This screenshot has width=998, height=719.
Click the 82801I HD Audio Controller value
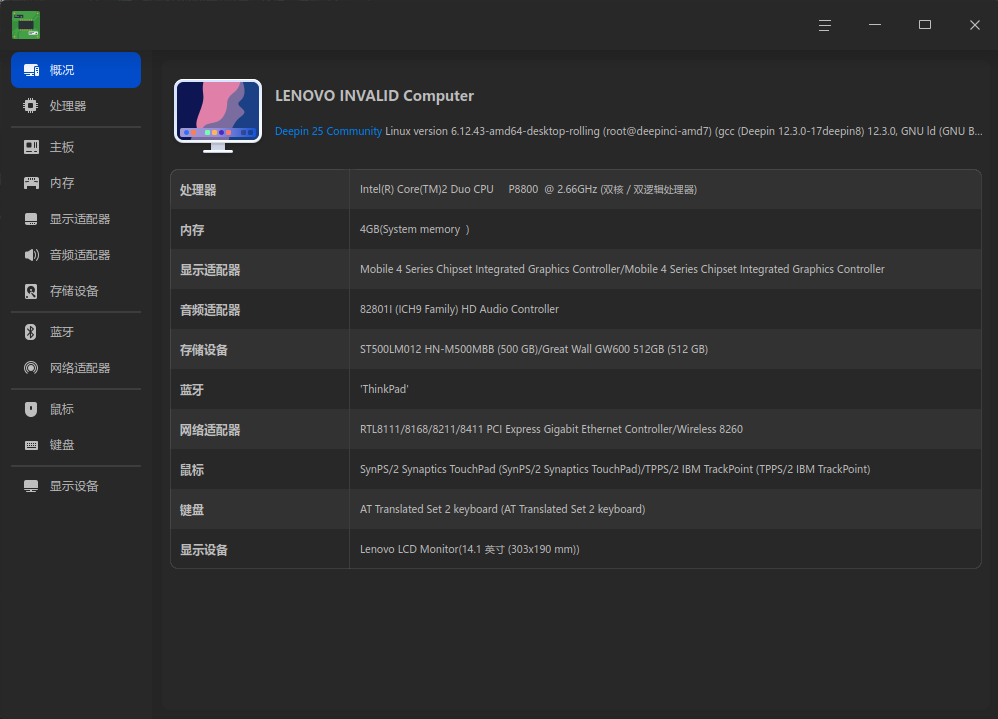click(x=459, y=309)
